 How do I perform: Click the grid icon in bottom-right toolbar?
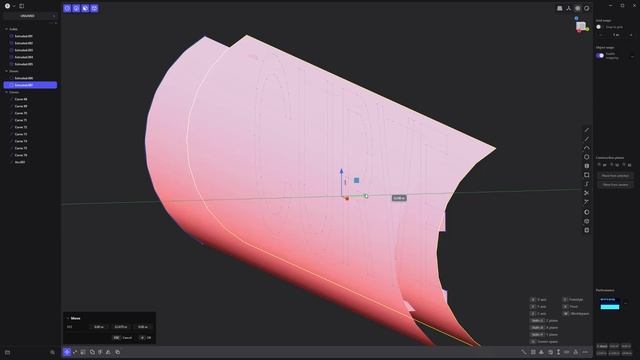[x=533, y=352]
